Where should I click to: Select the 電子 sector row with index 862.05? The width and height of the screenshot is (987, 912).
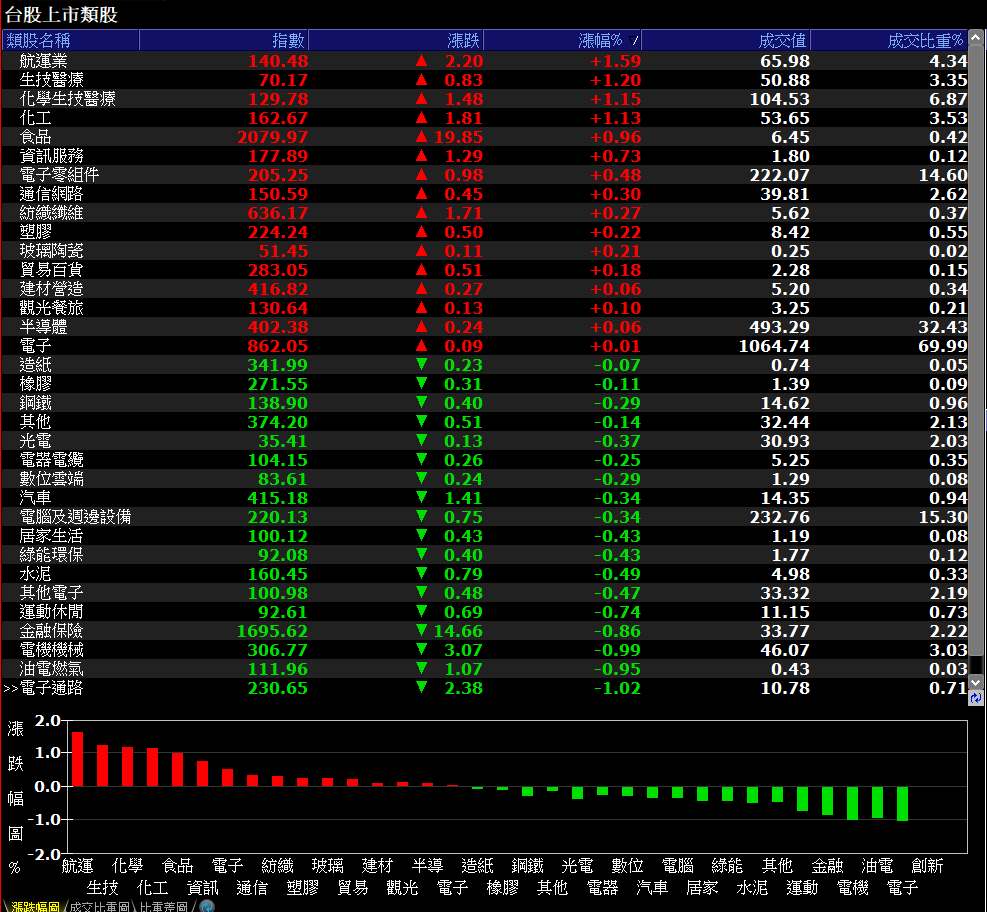click(x=485, y=346)
